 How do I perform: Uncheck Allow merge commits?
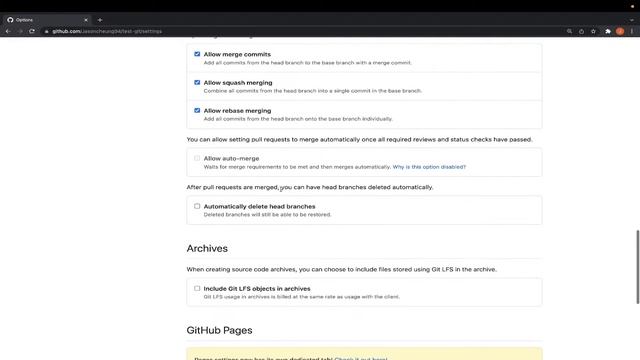pos(197,54)
